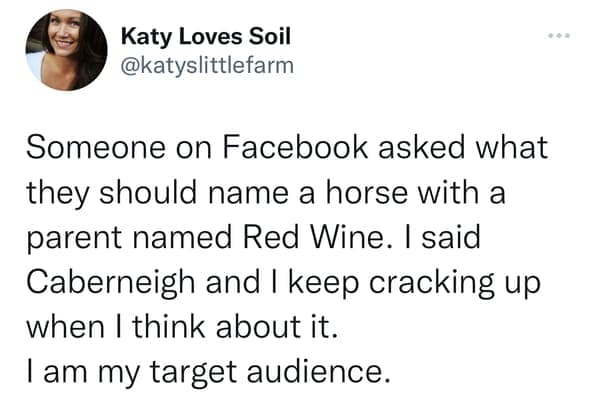
Task: Click the word Facebook in the tweet
Action: click(x=295, y=147)
